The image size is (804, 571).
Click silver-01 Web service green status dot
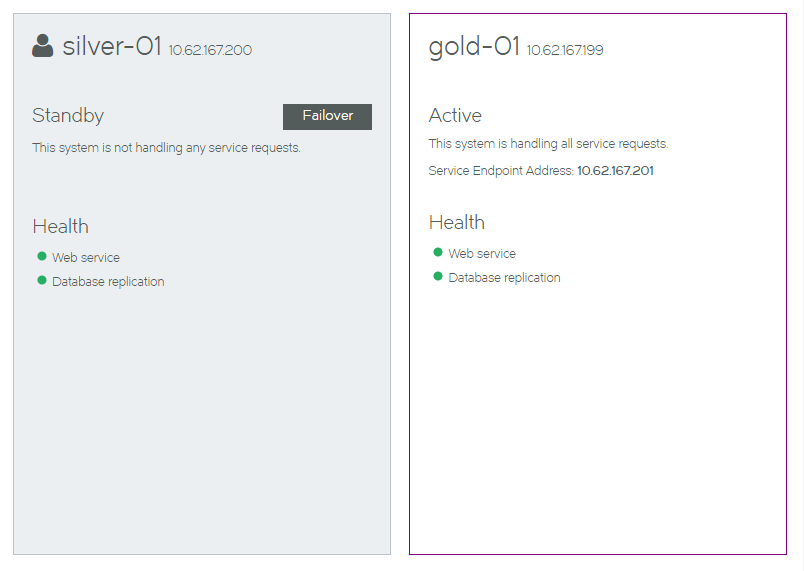tap(42, 256)
